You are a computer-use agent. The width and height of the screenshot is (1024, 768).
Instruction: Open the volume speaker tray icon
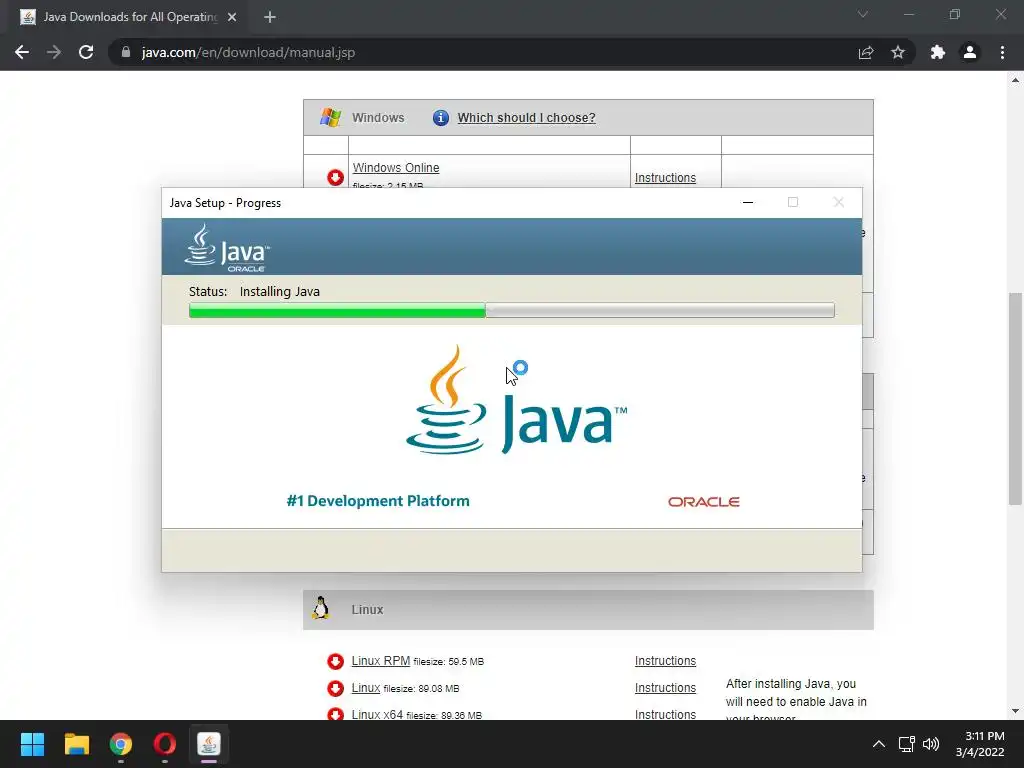click(931, 744)
